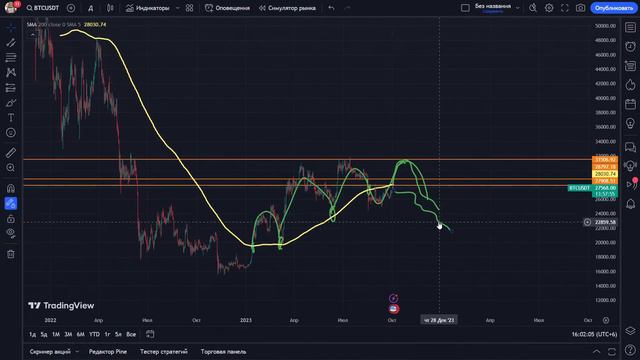Maximize the bottom panel

611,351
